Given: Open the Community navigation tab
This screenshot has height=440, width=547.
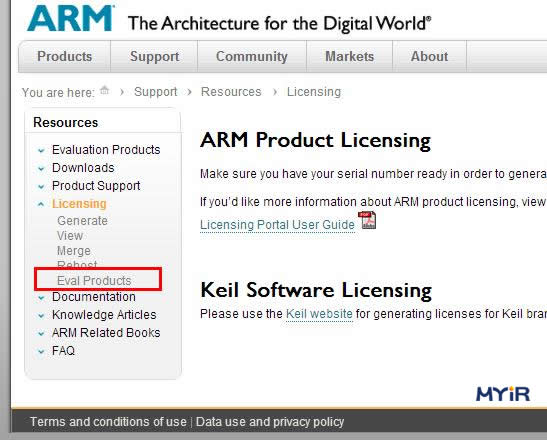Looking at the screenshot, I should (x=252, y=57).
